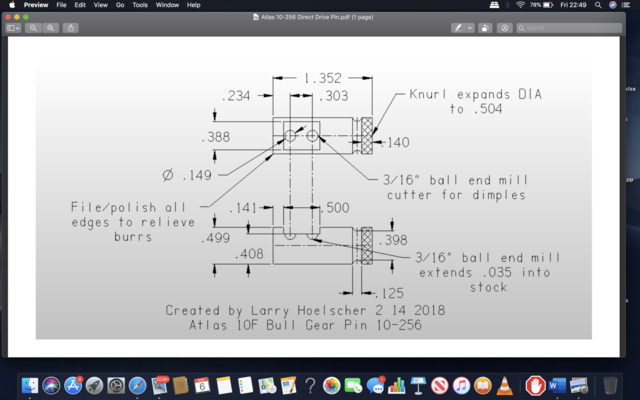The height and width of the screenshot is (400, 640).
Task: Click the Preview app menu
Action: pyautogui.click(x=36, y=5)
